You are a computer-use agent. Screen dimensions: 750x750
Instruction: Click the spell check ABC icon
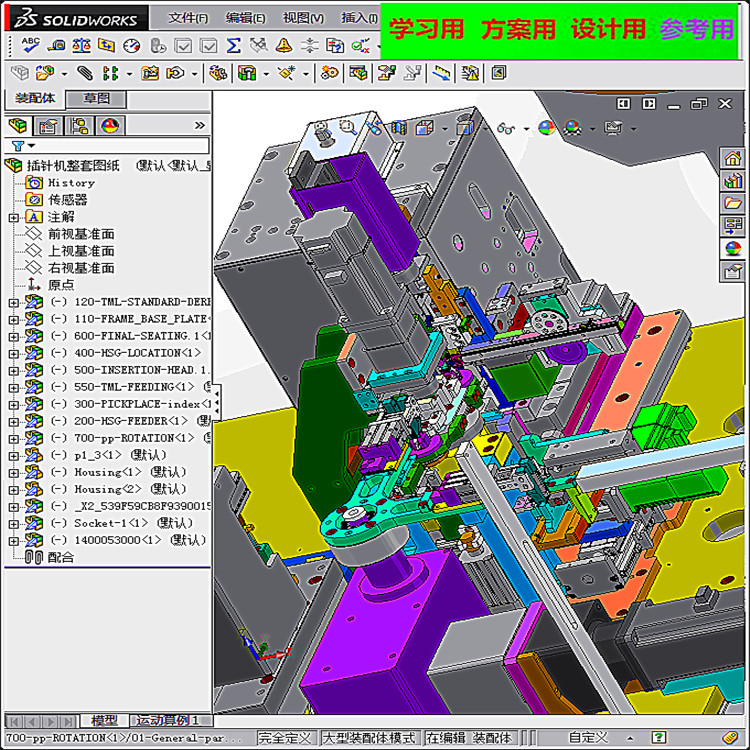coord(30,45)
